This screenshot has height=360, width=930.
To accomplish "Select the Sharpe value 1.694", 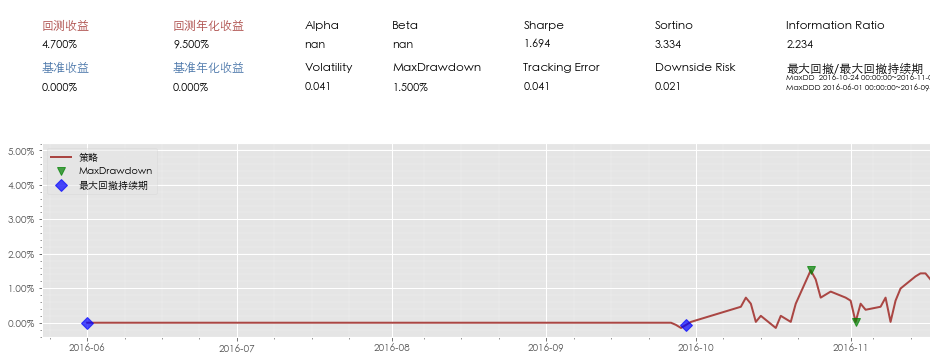I will (537, 44).
